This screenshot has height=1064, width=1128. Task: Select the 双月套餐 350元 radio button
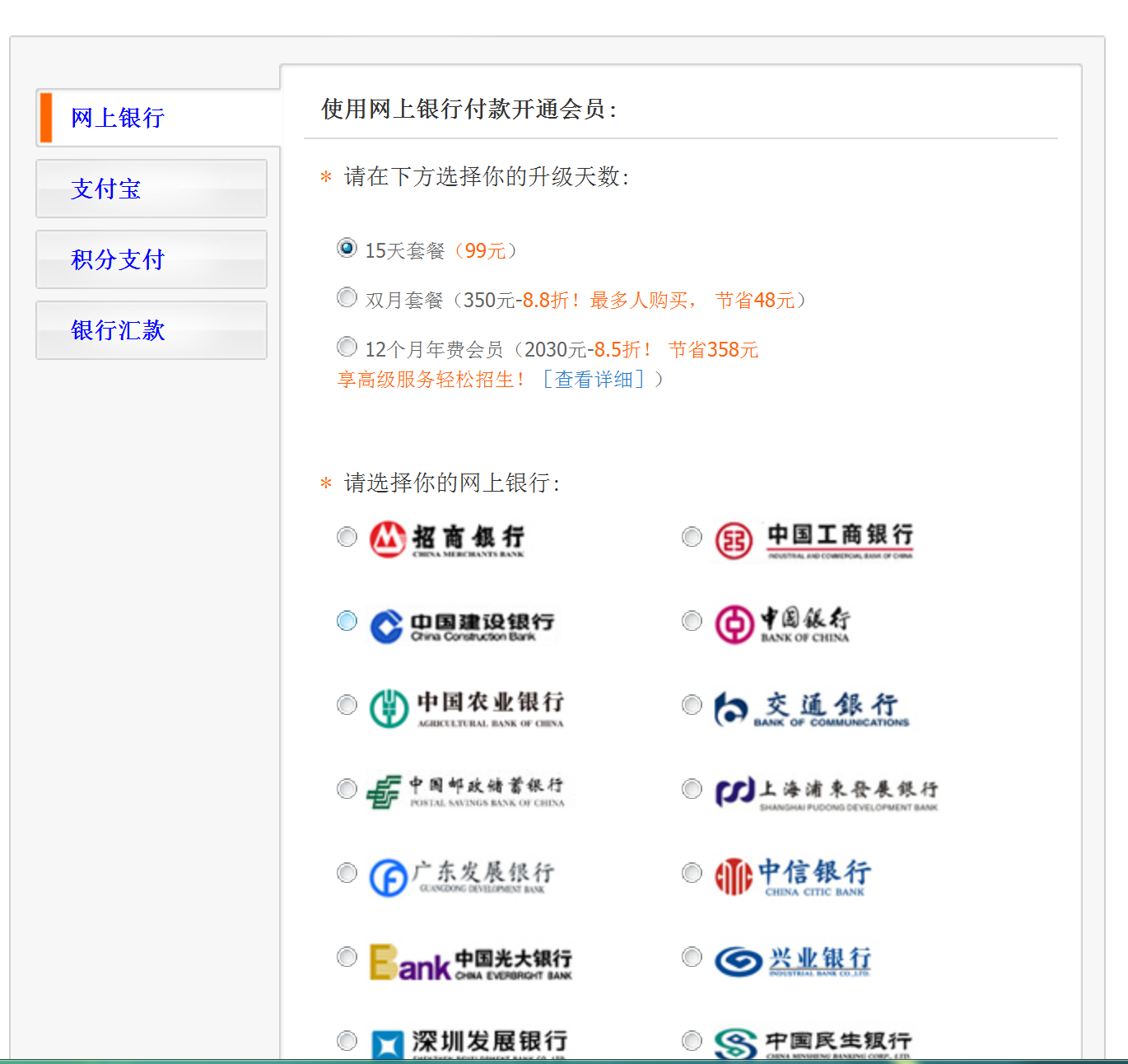pos(347,297)
